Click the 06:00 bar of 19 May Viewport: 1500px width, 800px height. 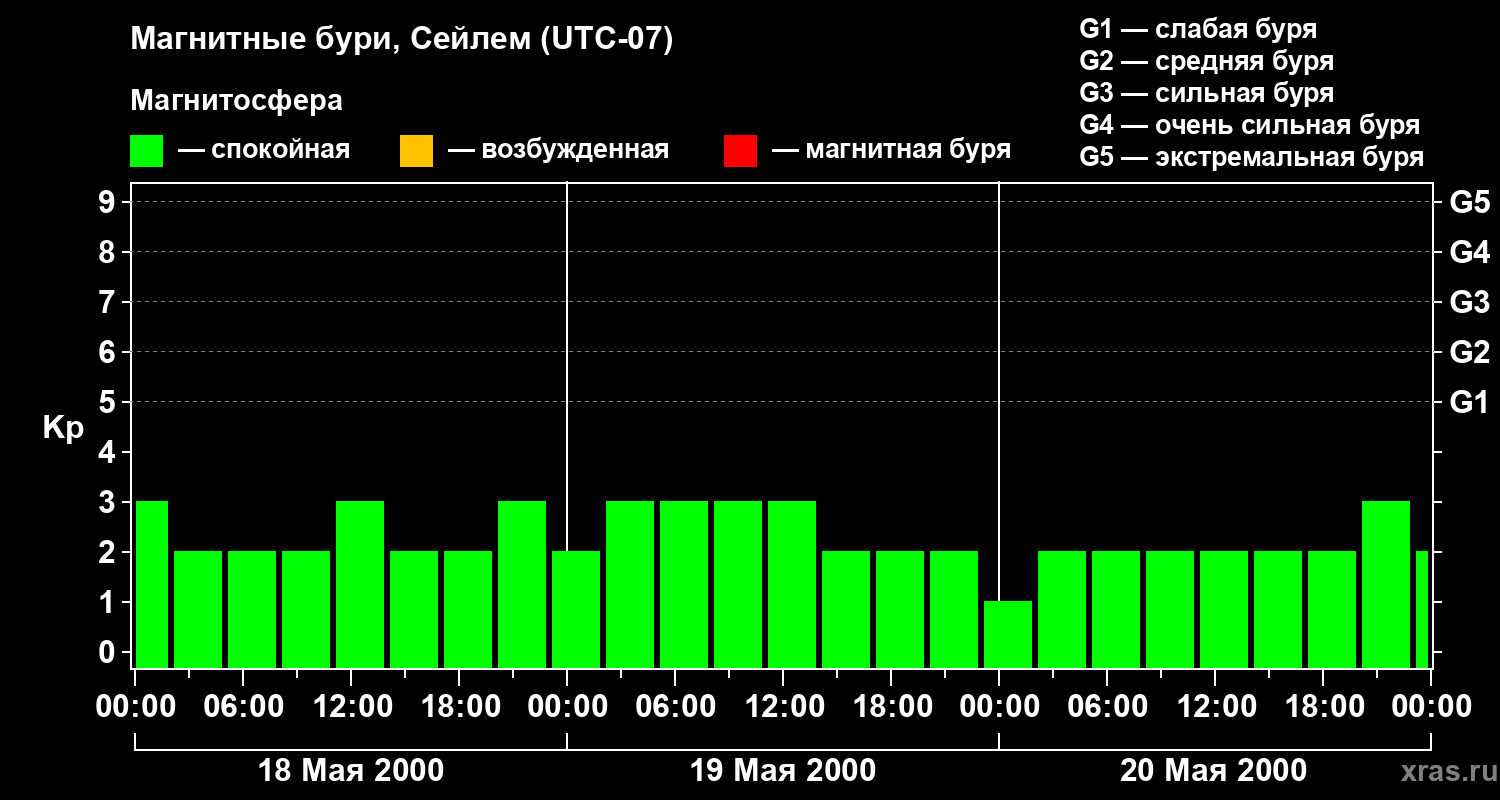click(x=684, y=584)
